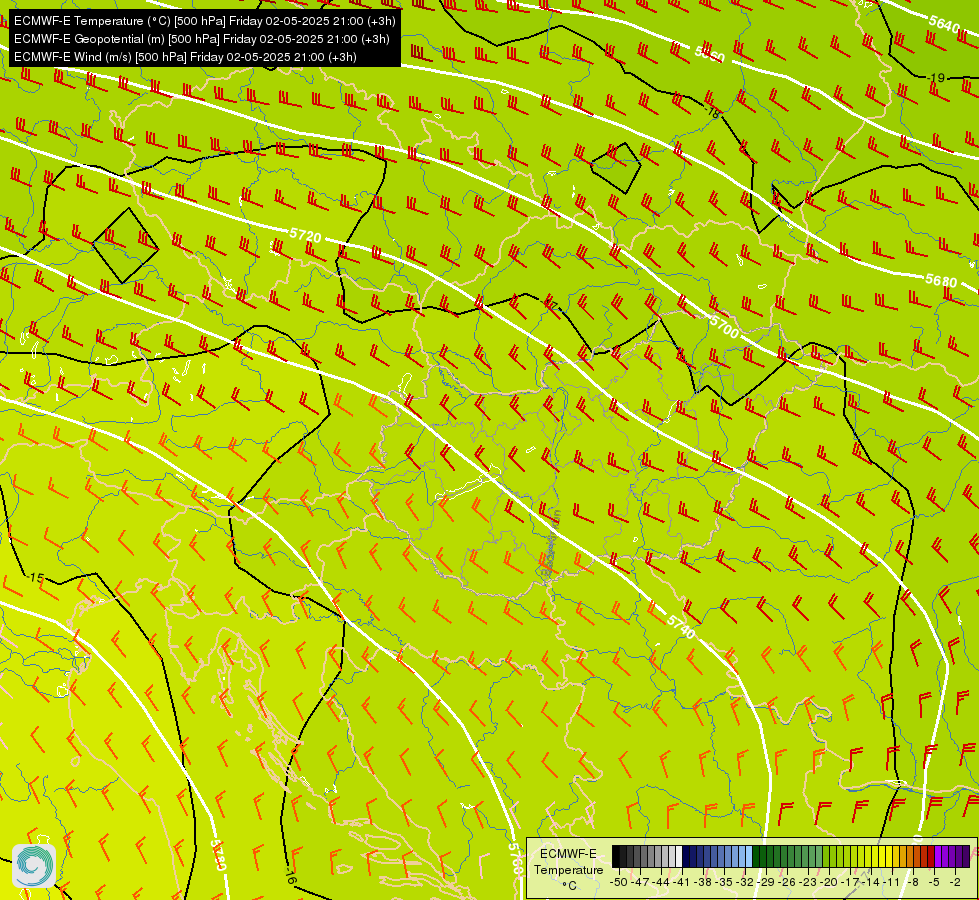Click the -50 legend tick label

click(619, 882)
